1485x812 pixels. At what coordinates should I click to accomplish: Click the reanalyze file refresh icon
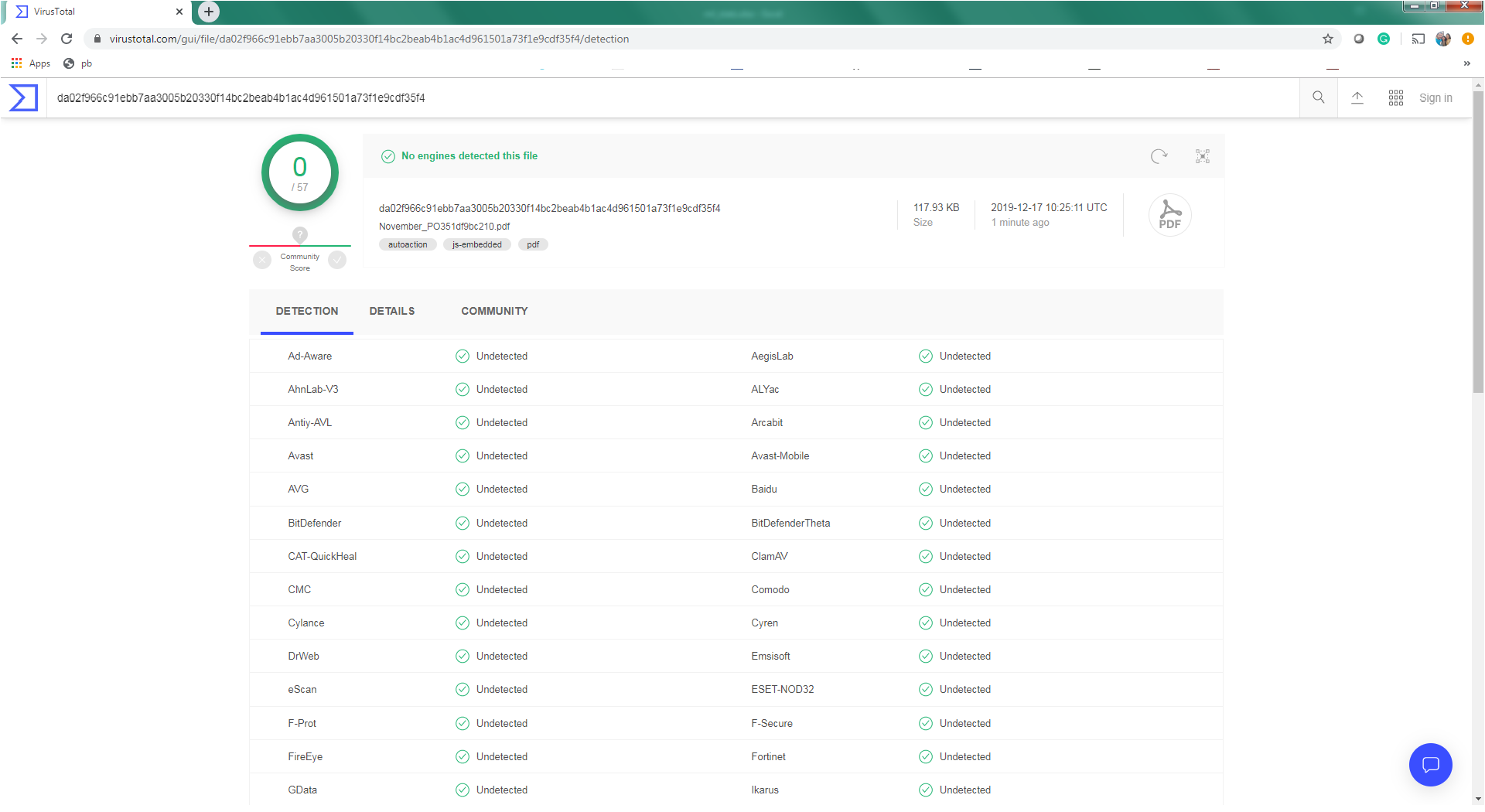click(1159, 156)
